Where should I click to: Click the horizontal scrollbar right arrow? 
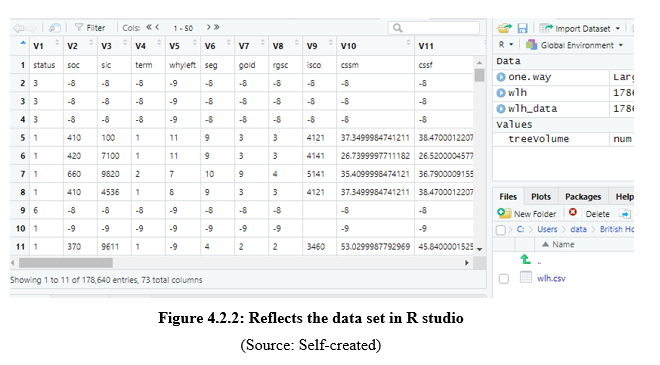(x=466, y=263)
